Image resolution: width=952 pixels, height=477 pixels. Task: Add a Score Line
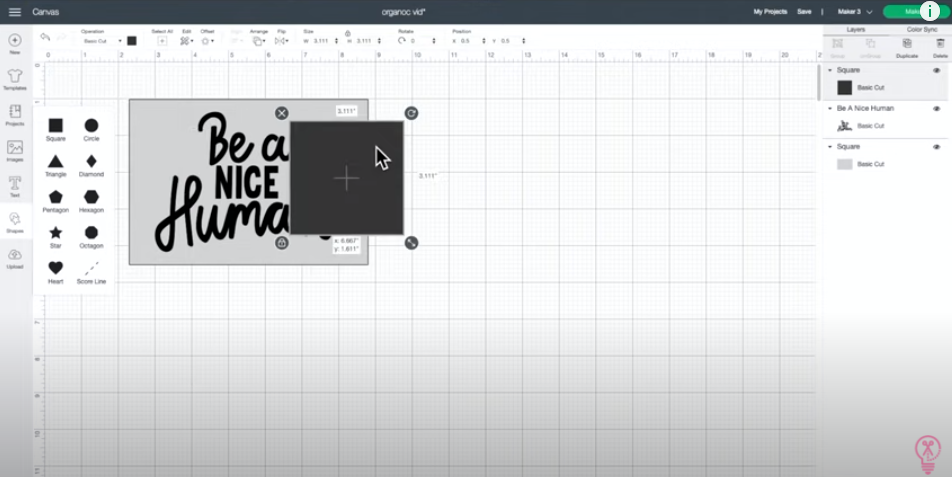coord(91,272)
